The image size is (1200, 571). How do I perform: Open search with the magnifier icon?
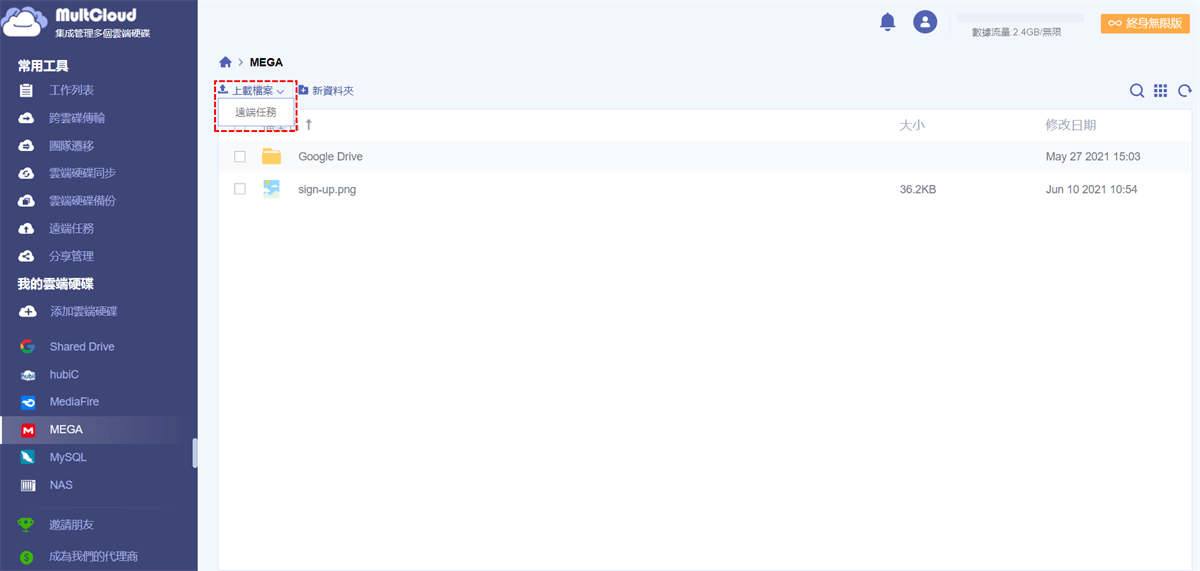tap(1137, 91)
